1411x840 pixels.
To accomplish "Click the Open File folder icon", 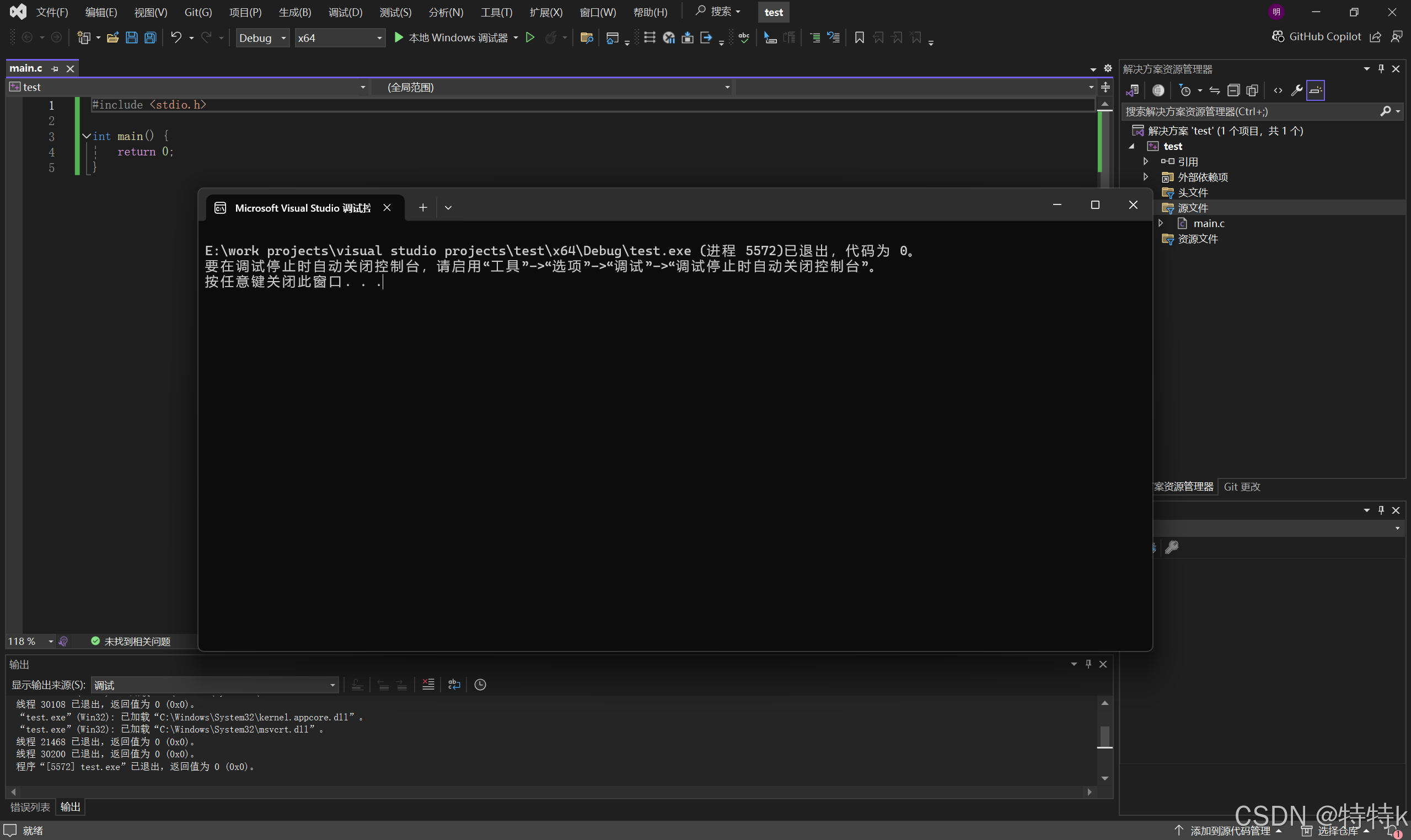I will (x=112, y=38).
